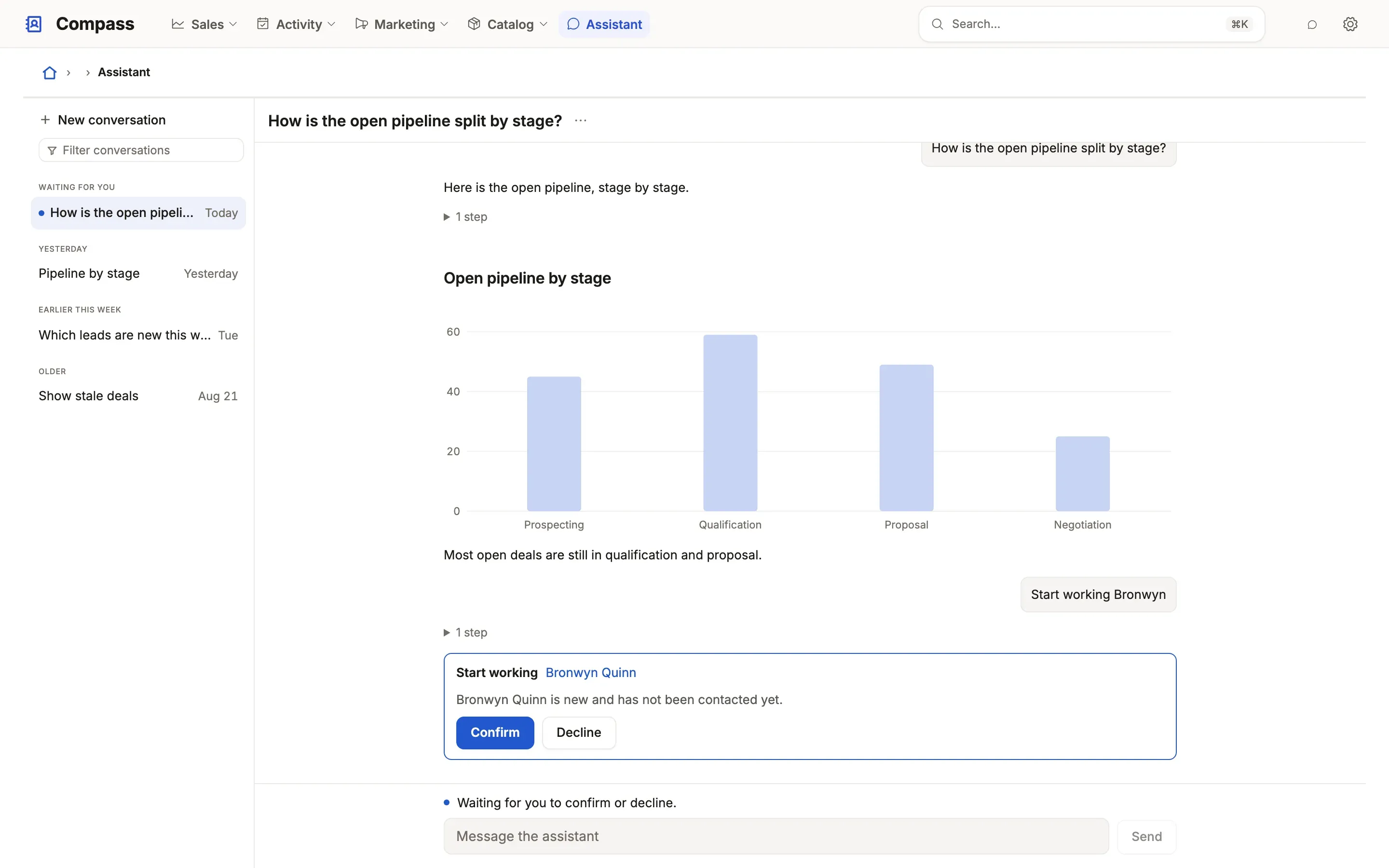Click the Waiting for you to confirm status
This screenshot has height=868, width=1389.
567,802
